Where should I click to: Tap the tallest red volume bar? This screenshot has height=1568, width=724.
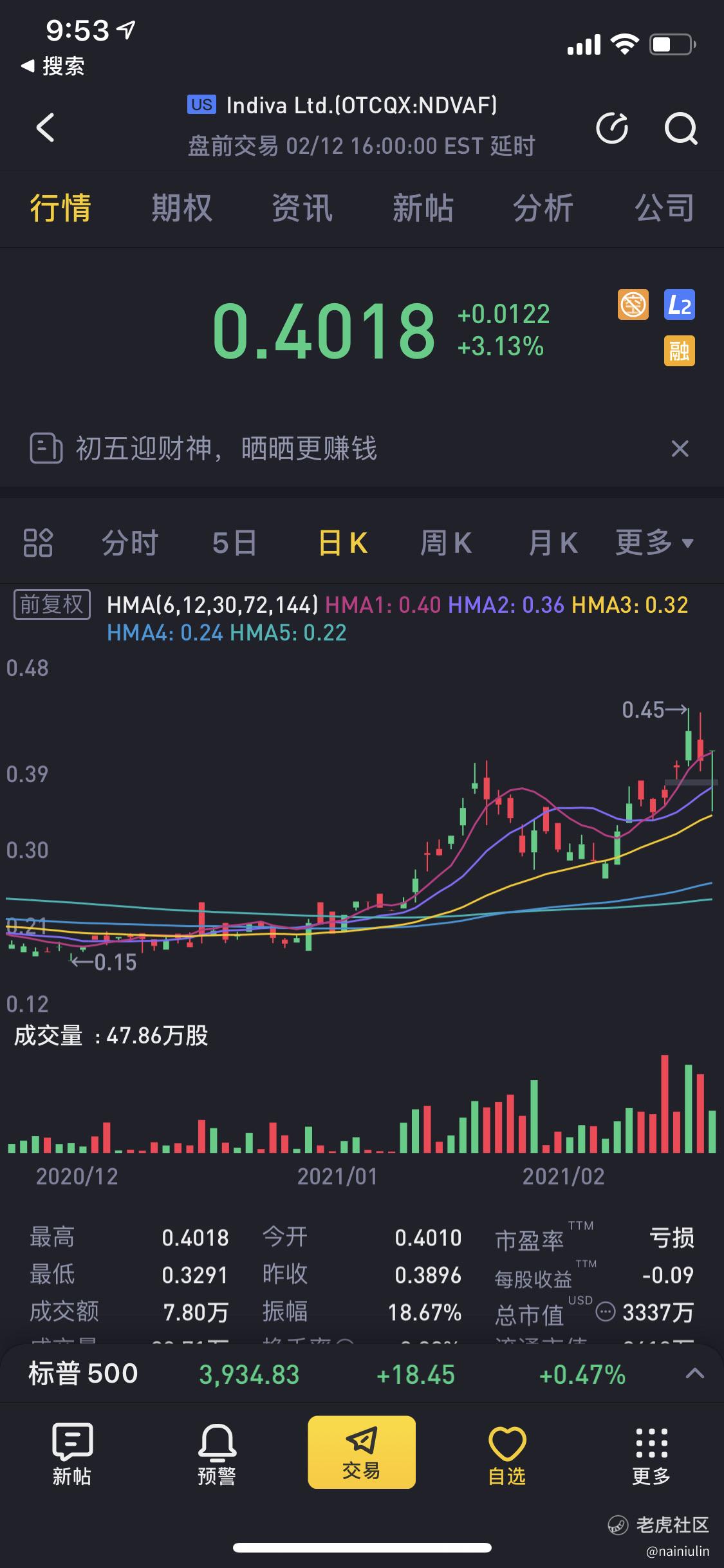[665, 1103]
